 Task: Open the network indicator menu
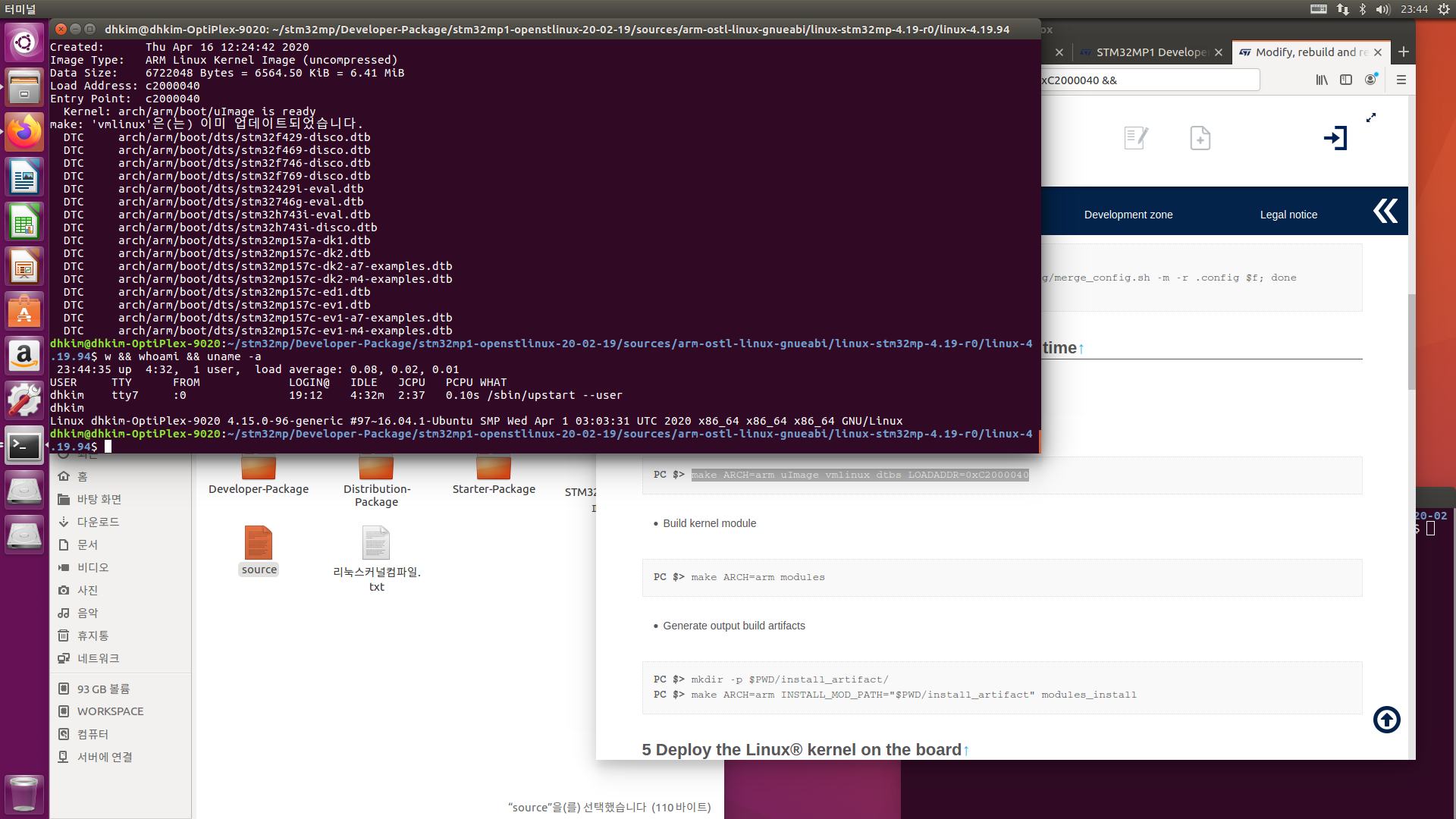point(1343,9)
